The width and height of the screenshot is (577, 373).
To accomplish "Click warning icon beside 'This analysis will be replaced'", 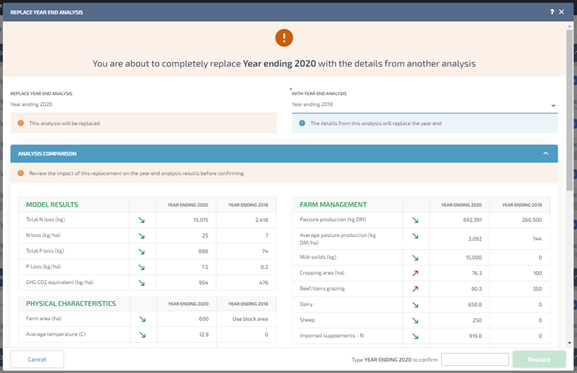I will [x=21, y=123].
